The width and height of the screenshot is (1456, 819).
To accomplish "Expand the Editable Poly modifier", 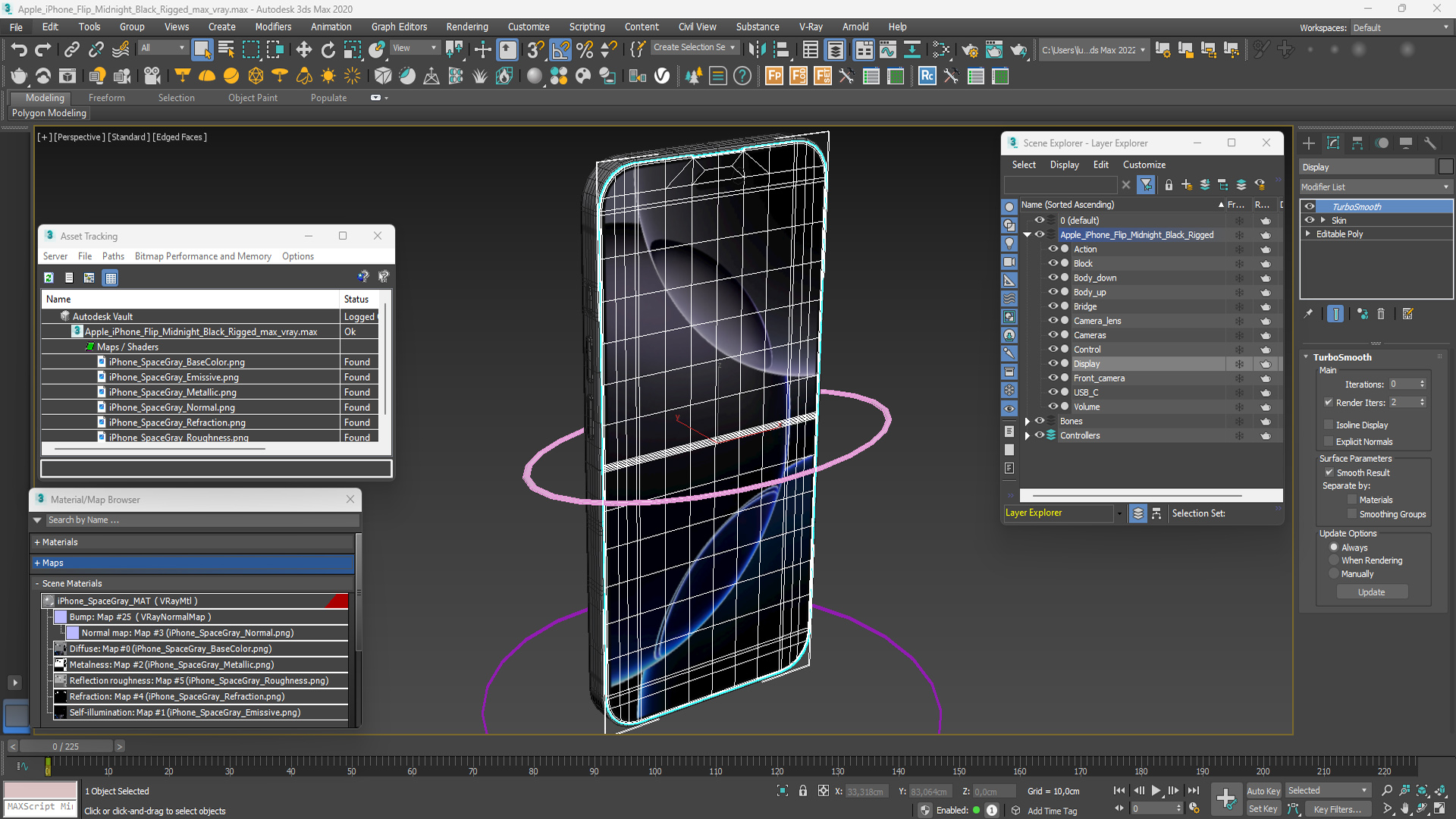I will [1308, 234].
